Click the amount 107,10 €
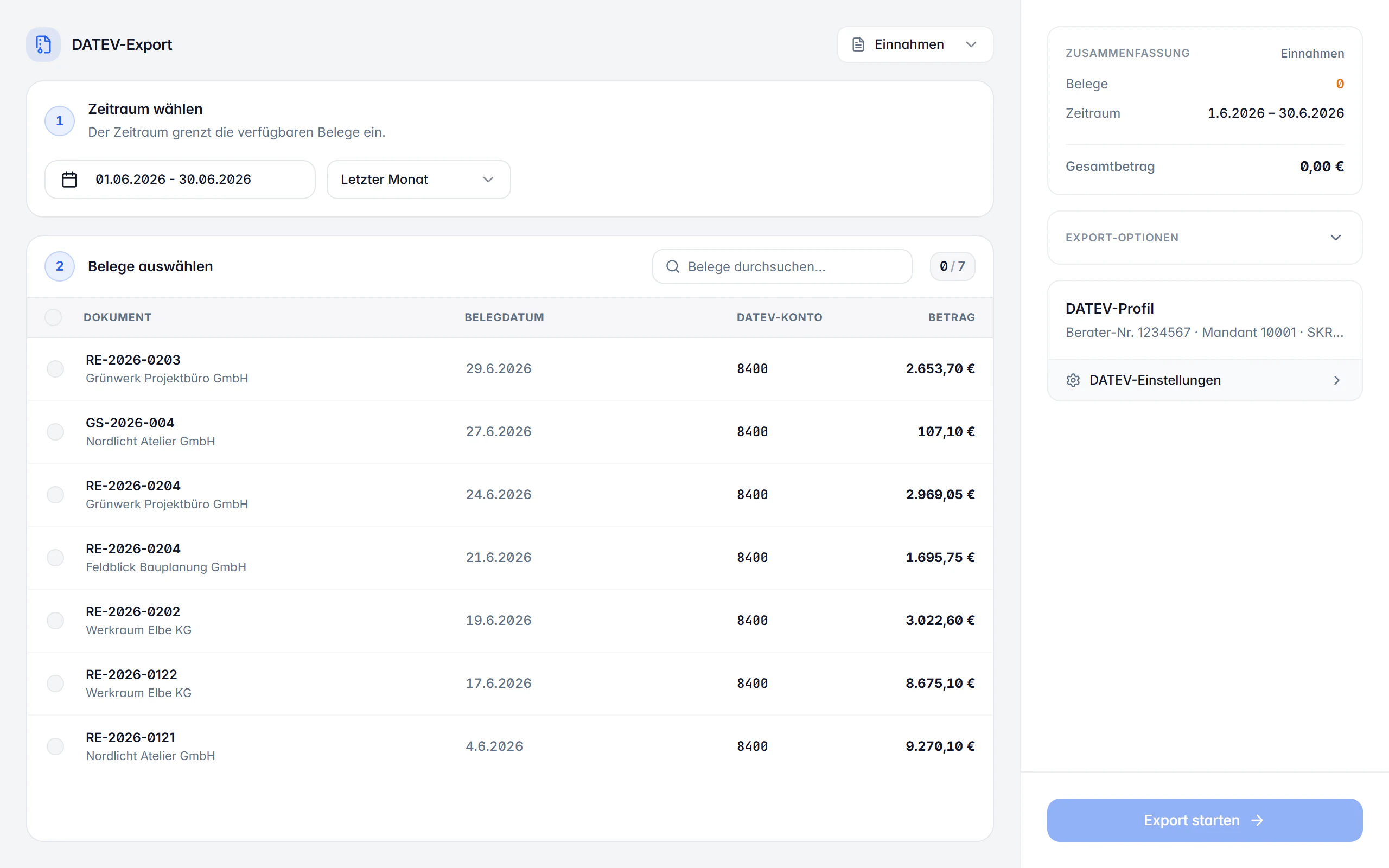Image resolution: width=1389 pixels, height=868 pixels. point(946,432)
